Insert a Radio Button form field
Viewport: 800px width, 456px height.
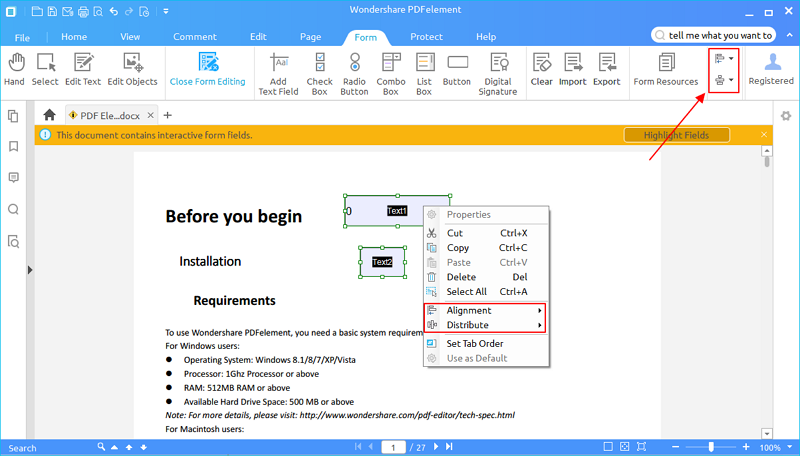[354, 74]
